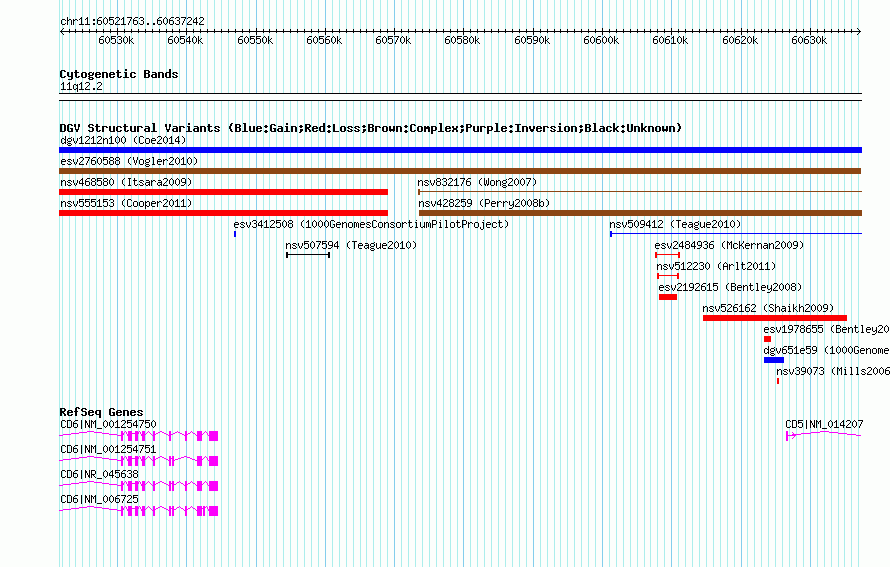Select the nsv39073 (Mills2006) variant label
Viewport: 890px width, 567px height.
(833, 371)
